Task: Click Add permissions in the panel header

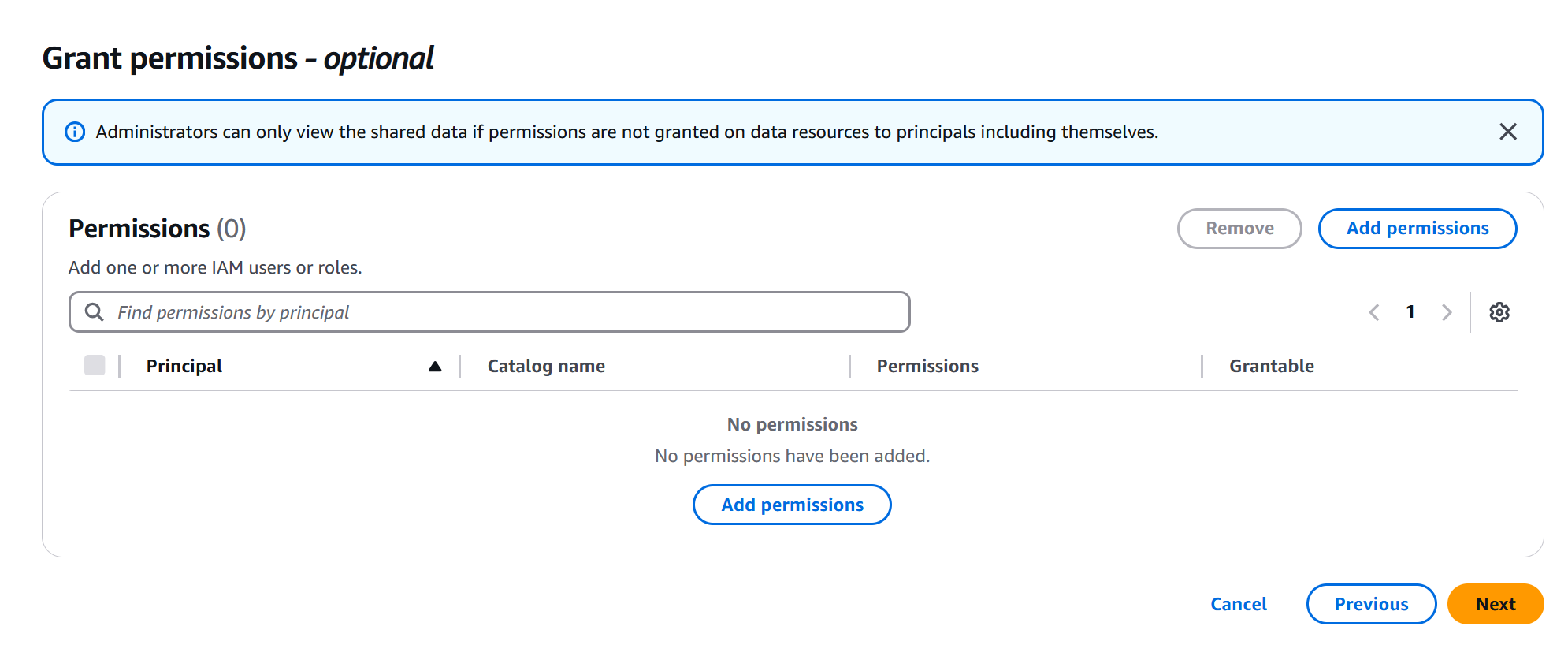Action: [x=1417, y=229]
